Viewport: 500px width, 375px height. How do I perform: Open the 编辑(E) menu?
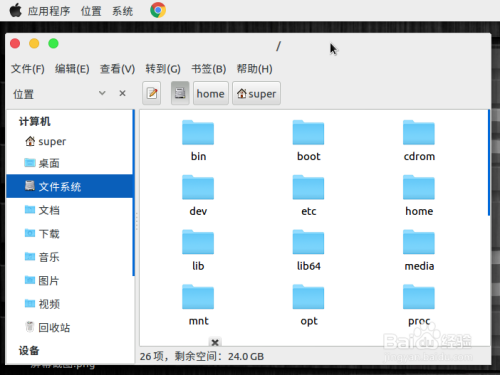[x=72, y=69]
